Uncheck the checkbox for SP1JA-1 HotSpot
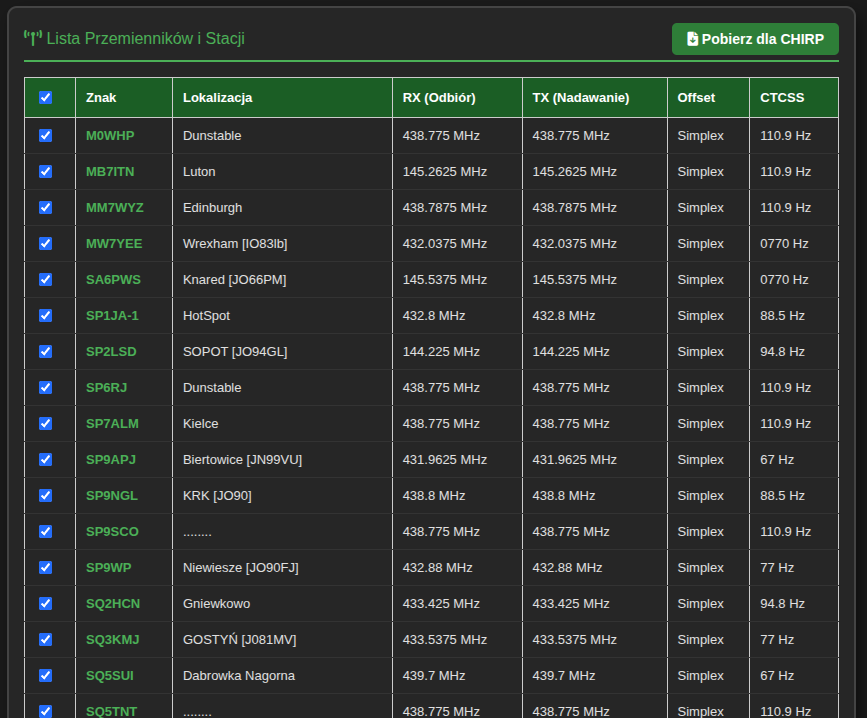This screenshot has width=867, height=718. pos(45,315)
